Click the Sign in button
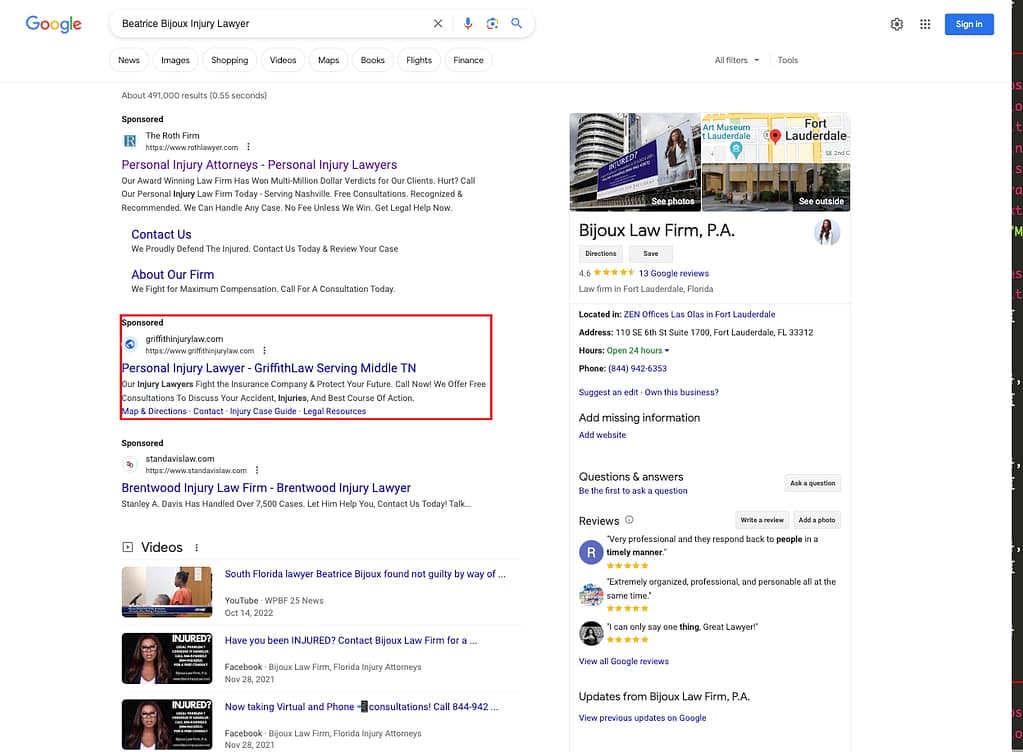The width and height of the screenshot is (1023, 752). pyautogui.click(x=969, y=24)
